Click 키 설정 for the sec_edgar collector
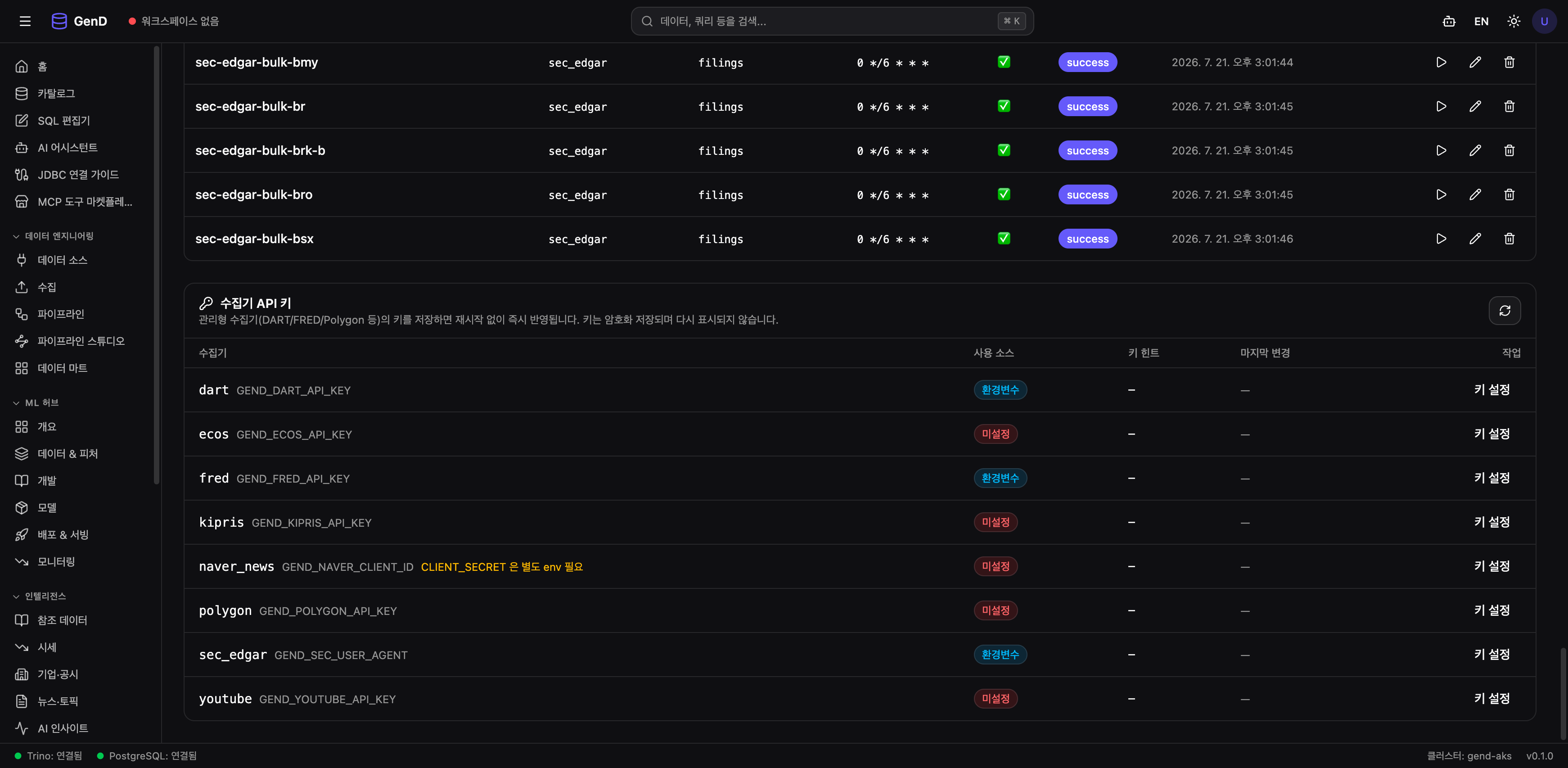This screenshot has width=1568, height=768. click(1492, 655)
